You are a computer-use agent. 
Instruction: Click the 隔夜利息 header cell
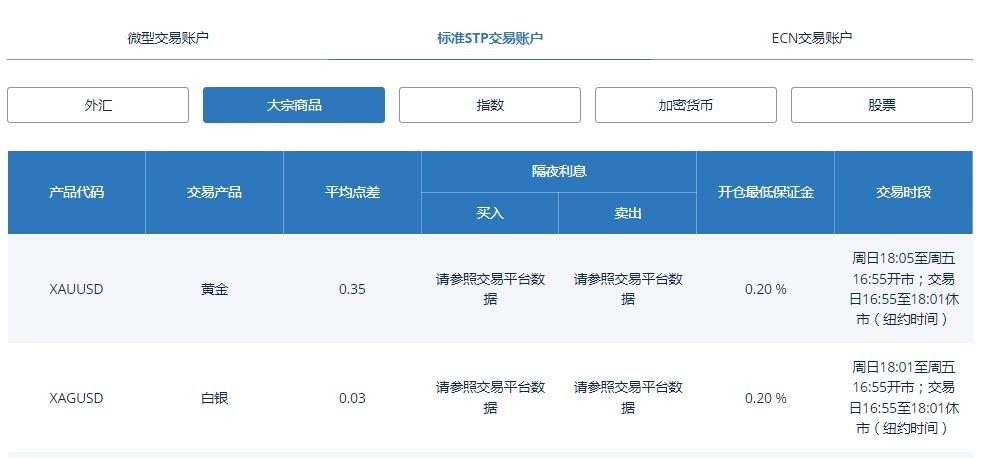pyautogui.click(x=559, y=171)
